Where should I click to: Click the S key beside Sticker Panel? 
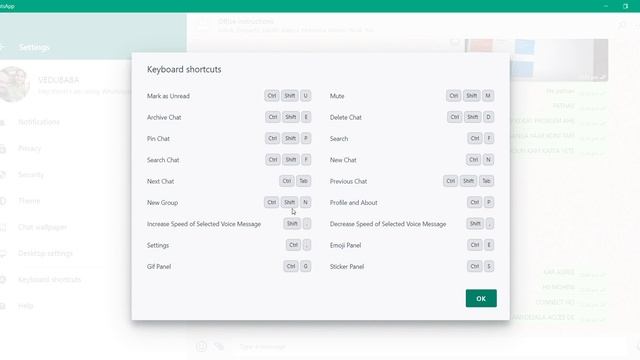click(489, 266)
